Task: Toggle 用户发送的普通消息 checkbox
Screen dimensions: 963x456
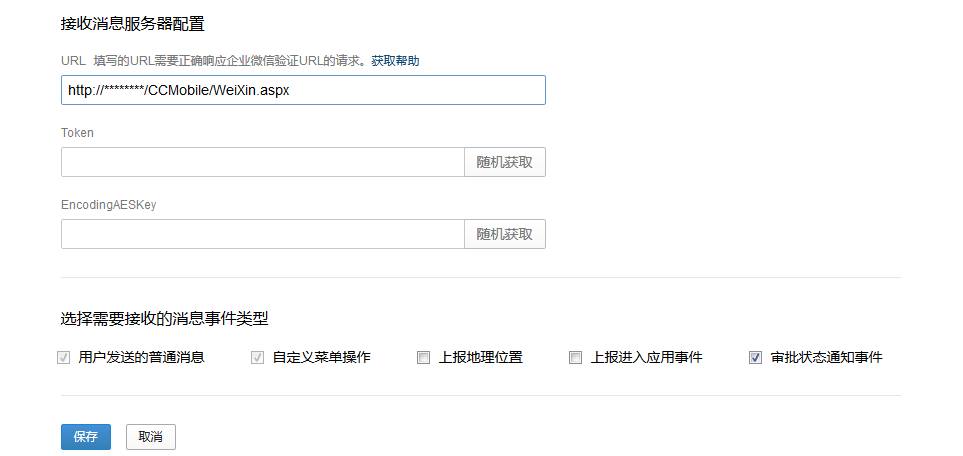Action: (x=63, y=358)
